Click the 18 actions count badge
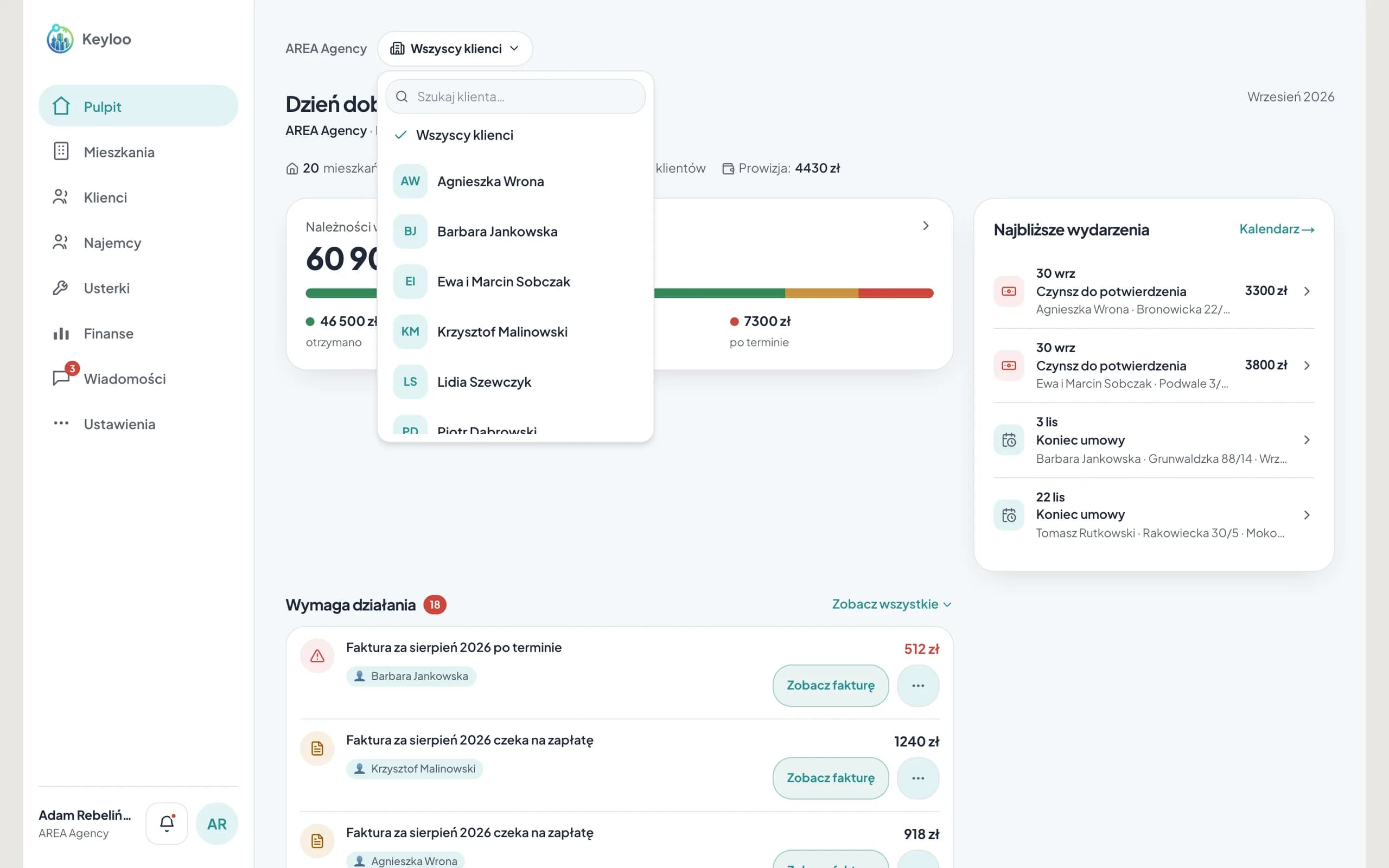This screenshot has height=868, width=1389. tap(435, 604)
